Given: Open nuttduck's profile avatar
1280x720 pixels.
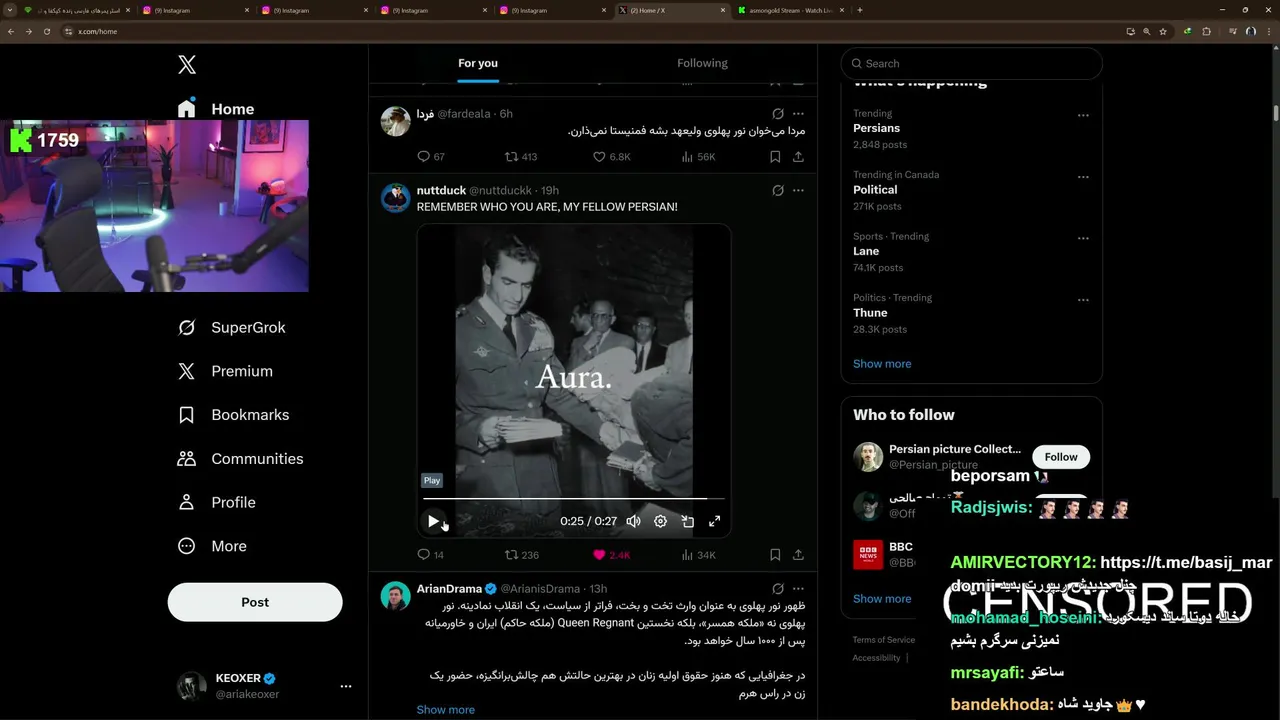Looking at the screenshot, I should [x=396, y=198].
